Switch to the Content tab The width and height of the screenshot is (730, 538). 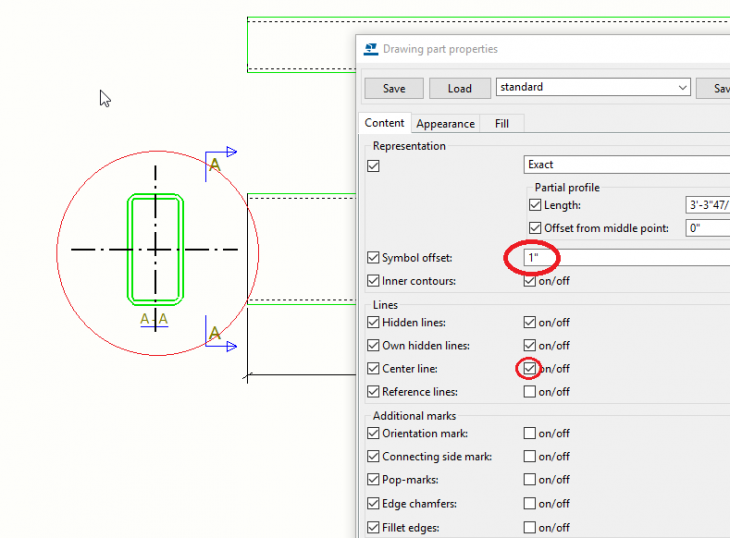(385, 123)
